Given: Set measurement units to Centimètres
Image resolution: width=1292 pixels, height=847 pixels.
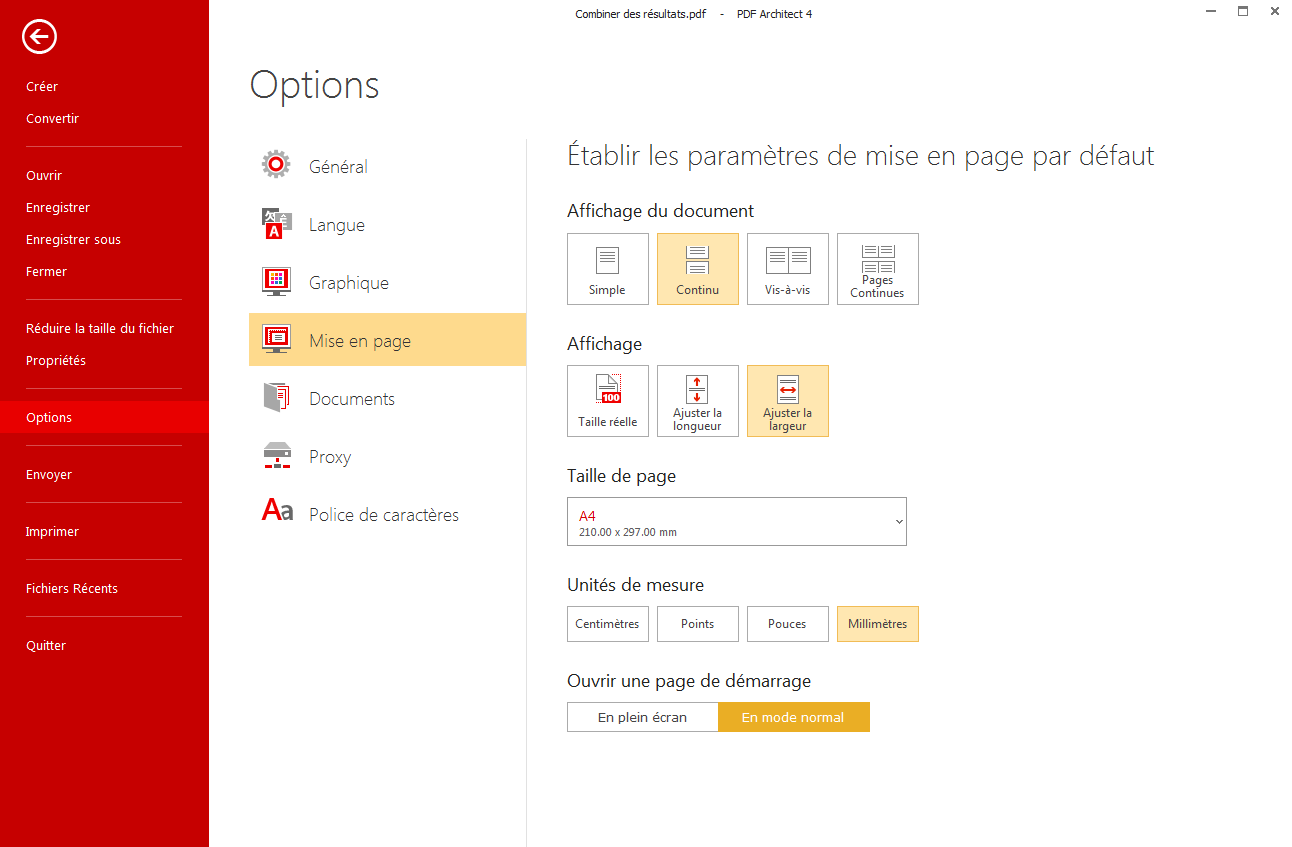Looking at the screenshot, I should [x=607, y=624].
